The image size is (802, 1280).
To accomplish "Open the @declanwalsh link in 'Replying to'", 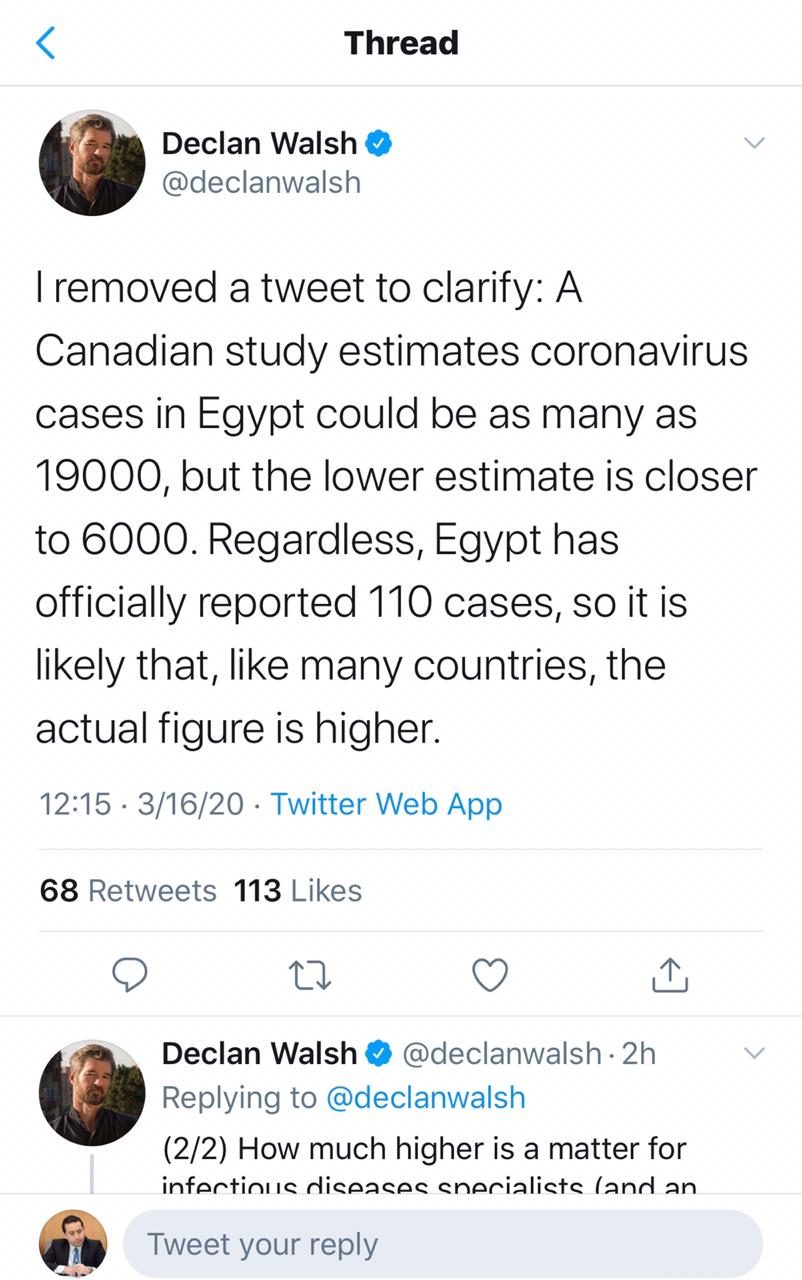I will pos(425,1097).
